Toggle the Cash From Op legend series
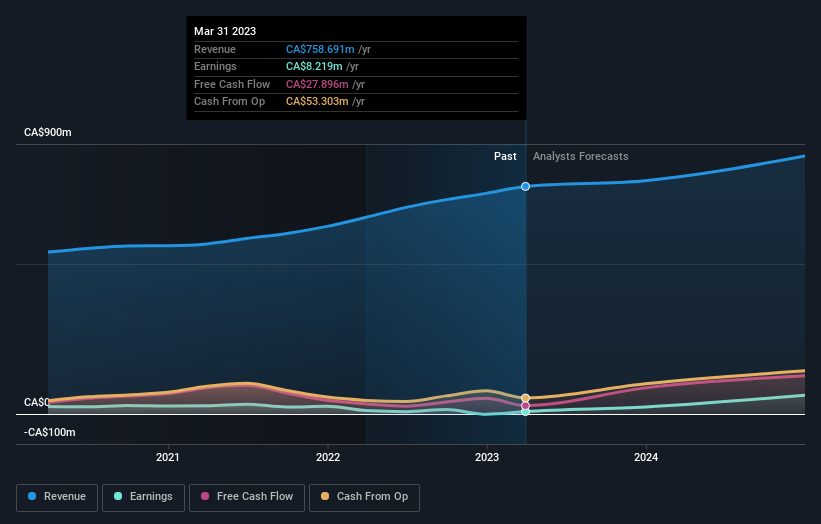The height and width of the screenshot is (524, 821). click(x=364, y=497)
